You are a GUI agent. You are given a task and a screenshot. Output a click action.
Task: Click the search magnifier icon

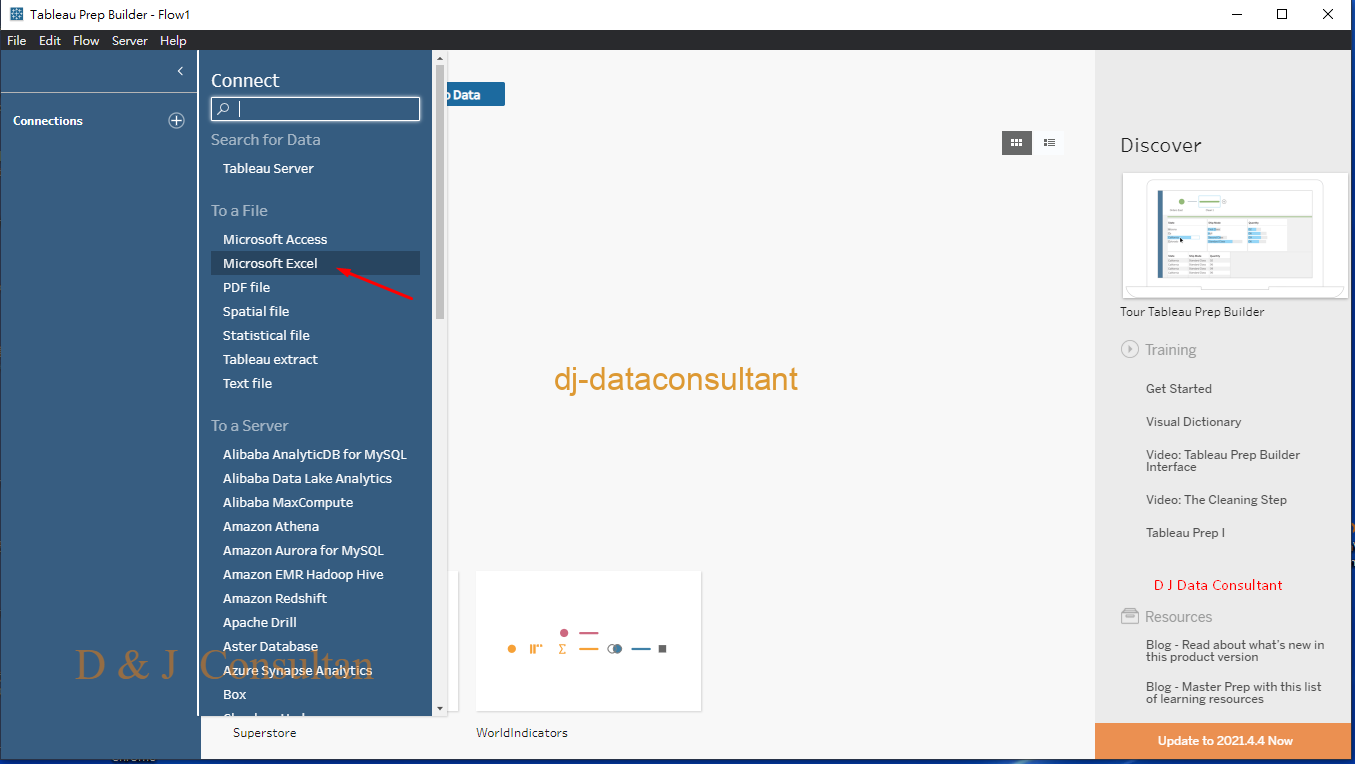(225, 109)
